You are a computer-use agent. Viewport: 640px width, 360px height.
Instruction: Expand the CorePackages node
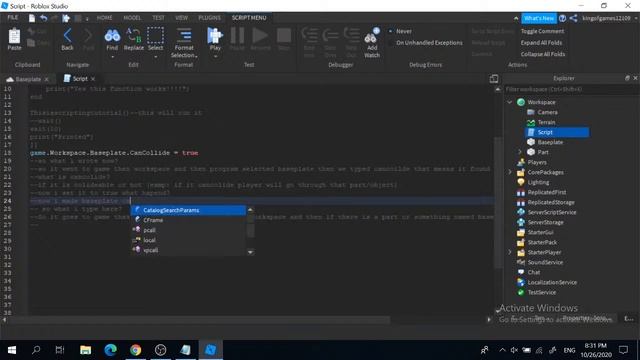tap(509, 172)
